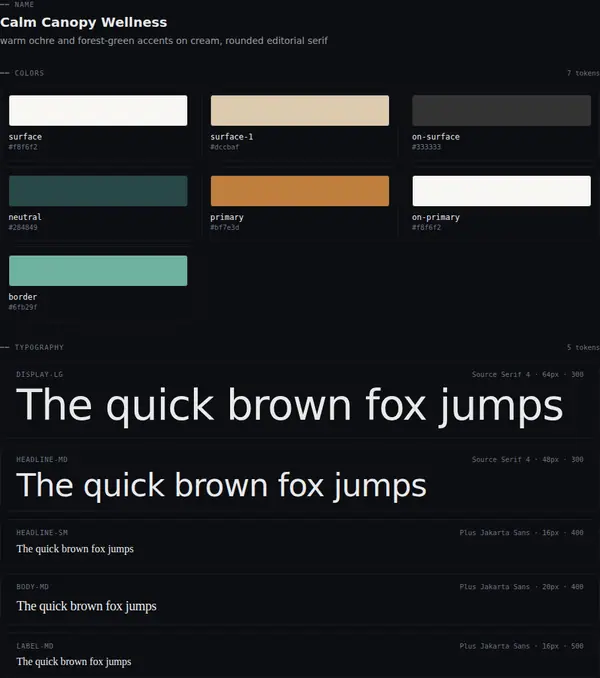Click the TYPOGRAPHY section heading
600x678 pixels.
pos(39,347)
